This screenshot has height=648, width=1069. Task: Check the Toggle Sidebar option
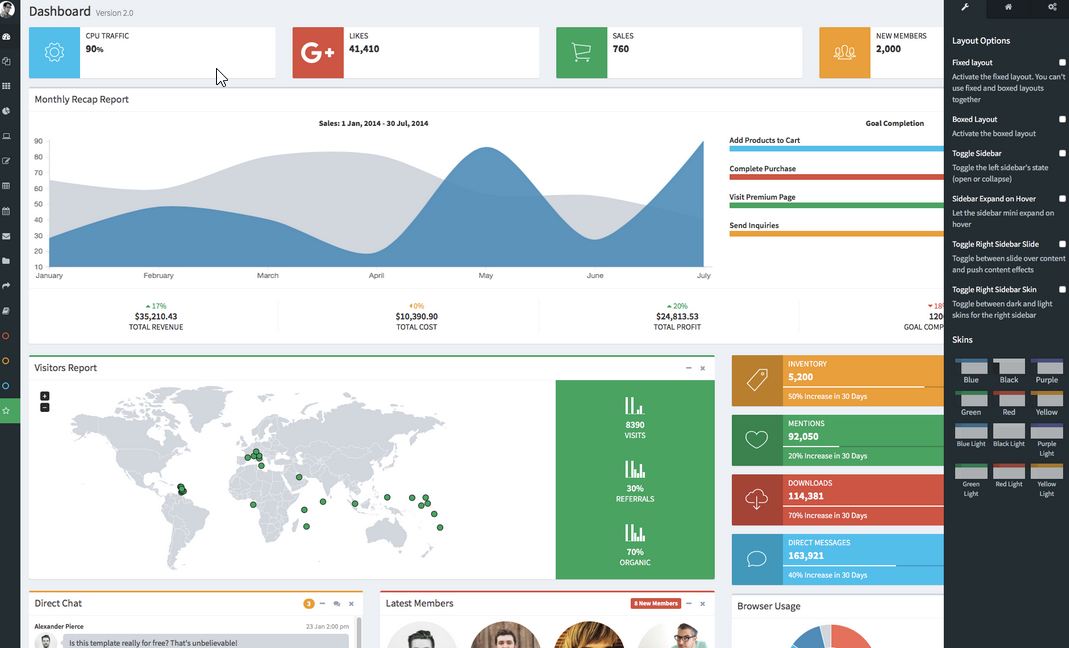(1062, 153)
